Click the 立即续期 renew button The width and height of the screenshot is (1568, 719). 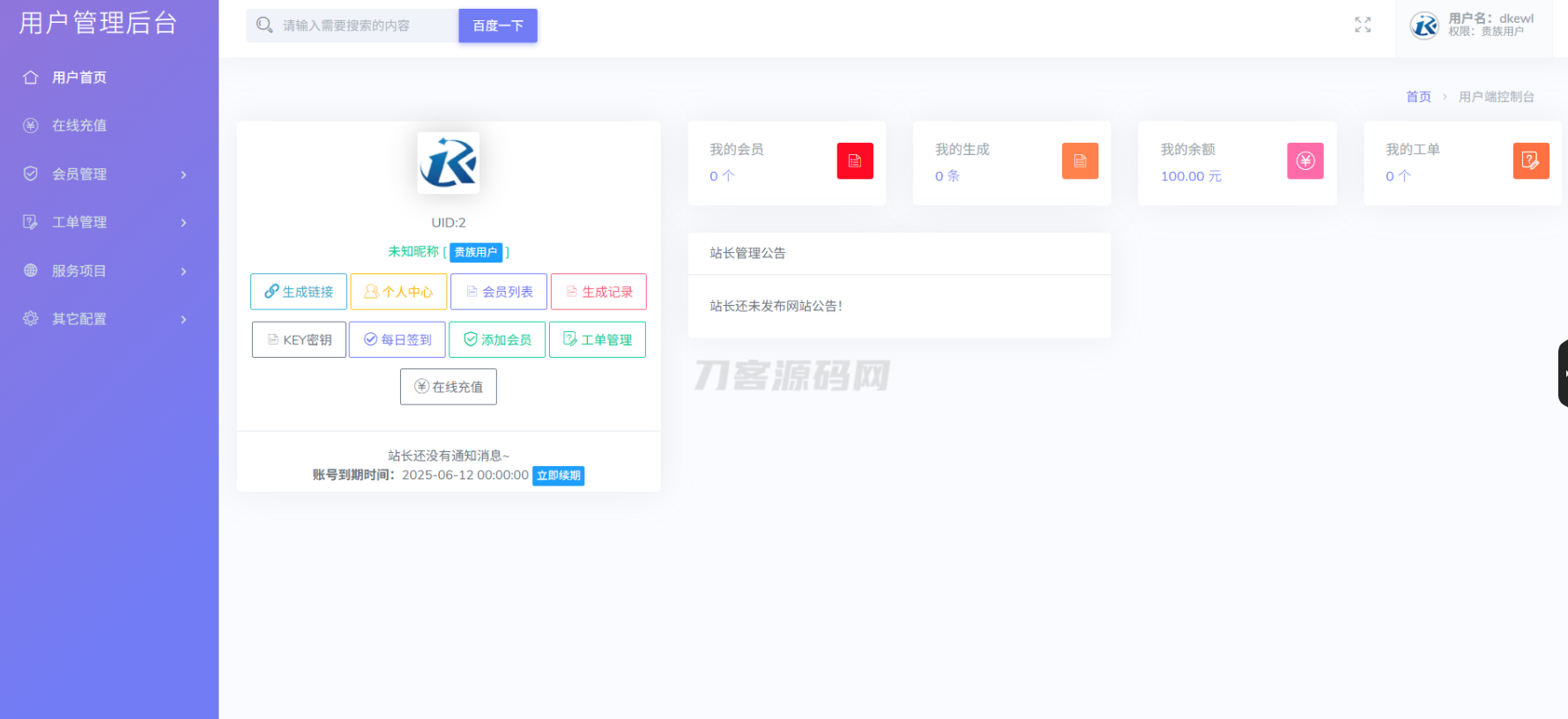[x=559, y=476]
